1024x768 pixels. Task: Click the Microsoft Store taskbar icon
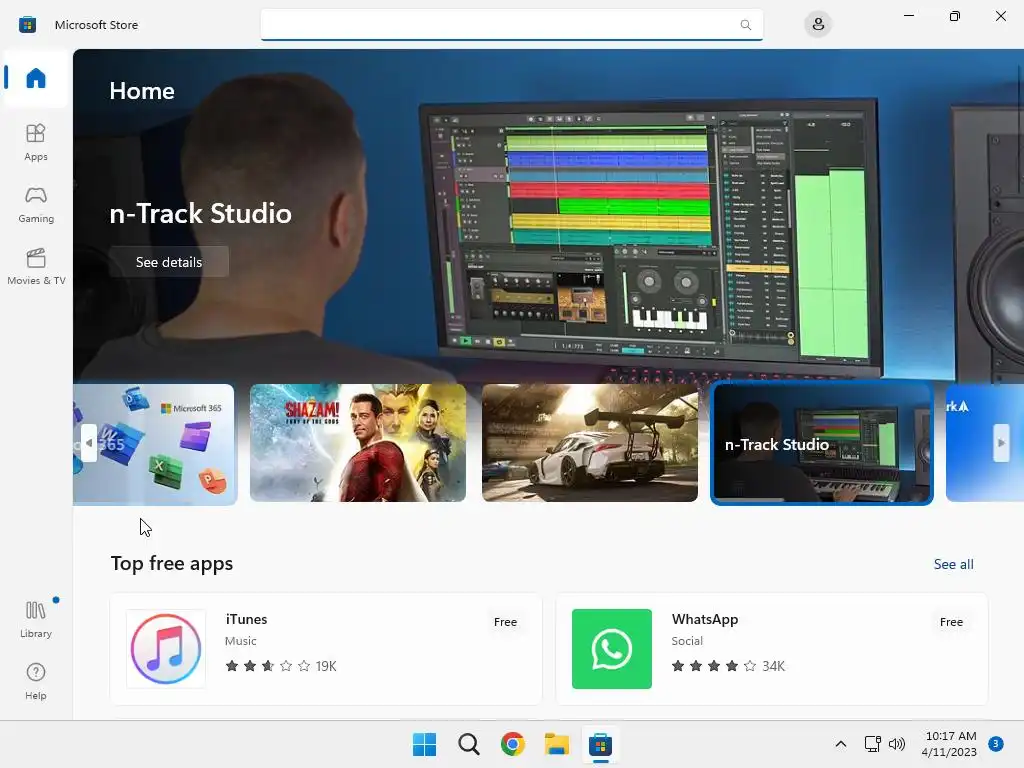tap(600, 744)
